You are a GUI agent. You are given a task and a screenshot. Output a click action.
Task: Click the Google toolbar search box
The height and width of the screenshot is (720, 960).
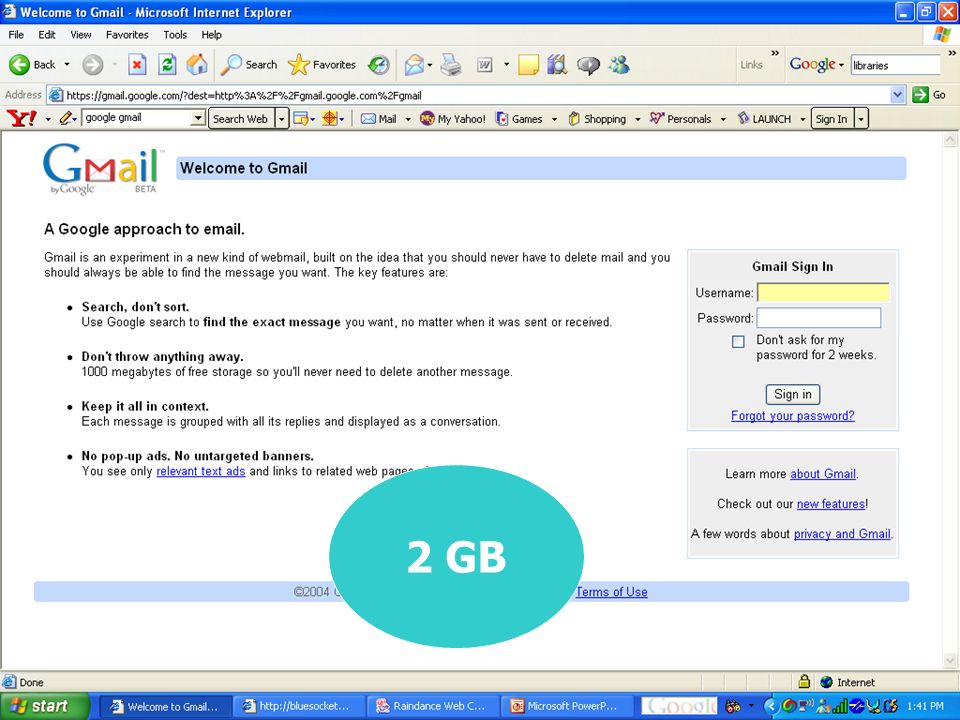tap(895, 65)
